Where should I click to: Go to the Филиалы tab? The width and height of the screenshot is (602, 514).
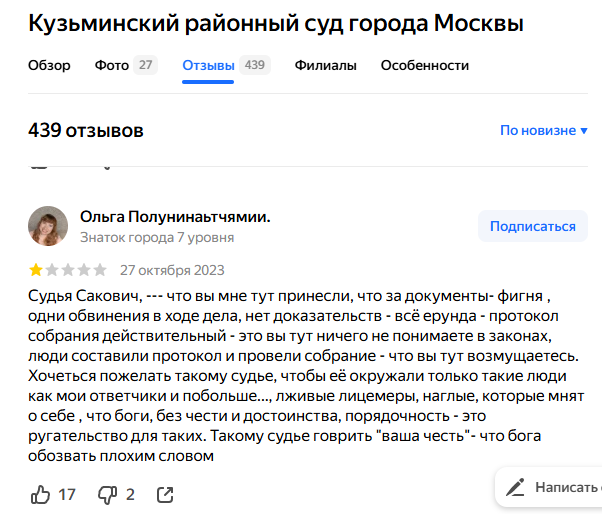[x=325, y=66]
